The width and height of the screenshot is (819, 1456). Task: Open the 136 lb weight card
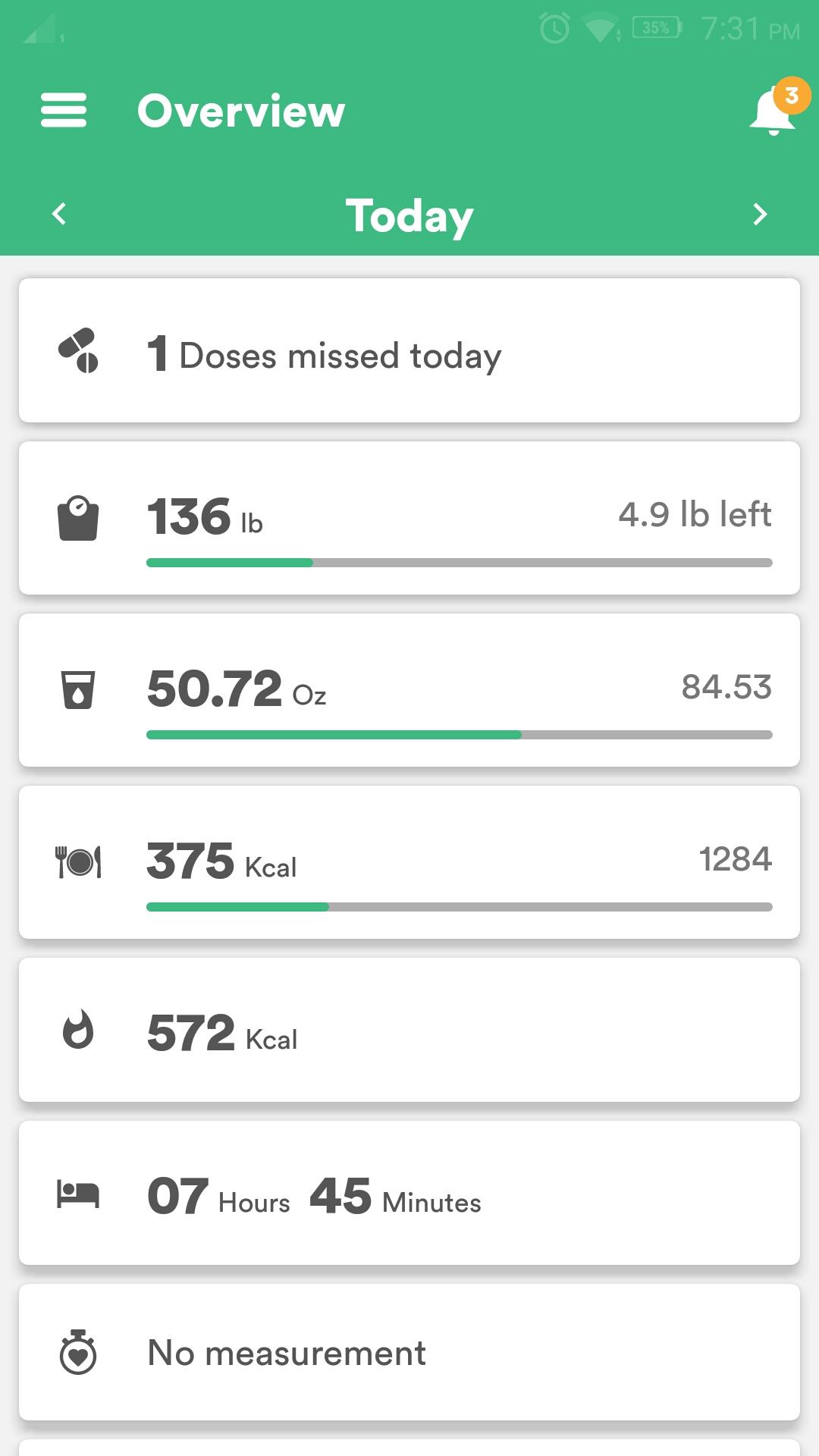pos(409,518)
